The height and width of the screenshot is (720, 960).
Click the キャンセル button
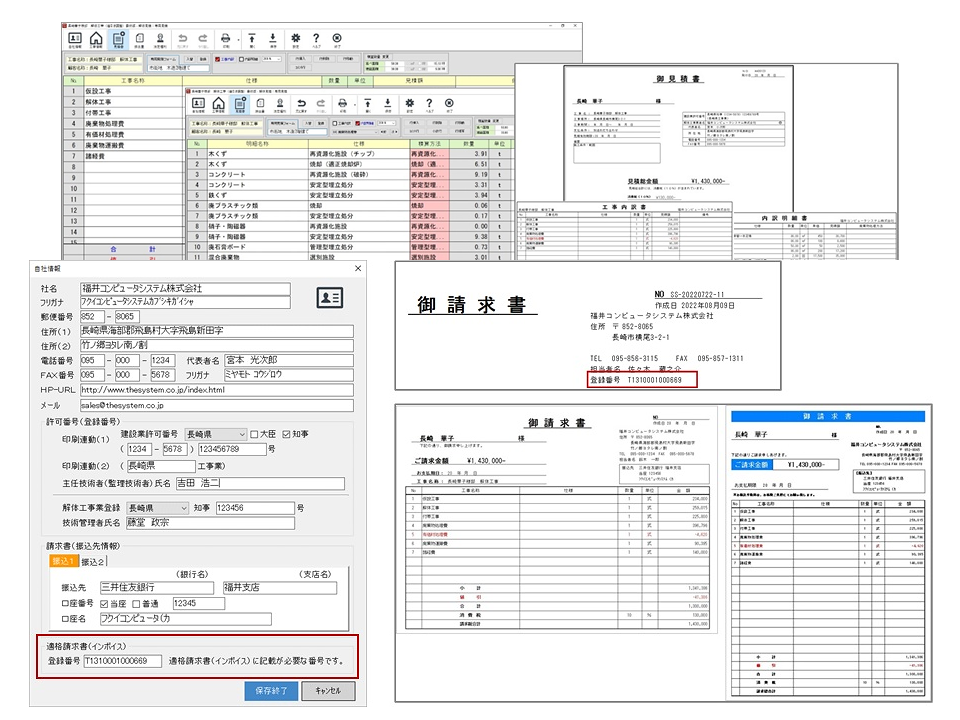coord(328,691)
